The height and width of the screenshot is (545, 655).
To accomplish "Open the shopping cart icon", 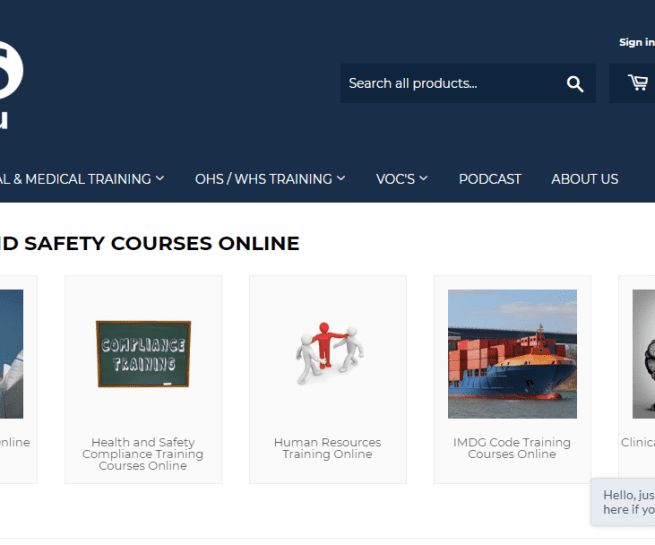I will [x=637, y=83].
